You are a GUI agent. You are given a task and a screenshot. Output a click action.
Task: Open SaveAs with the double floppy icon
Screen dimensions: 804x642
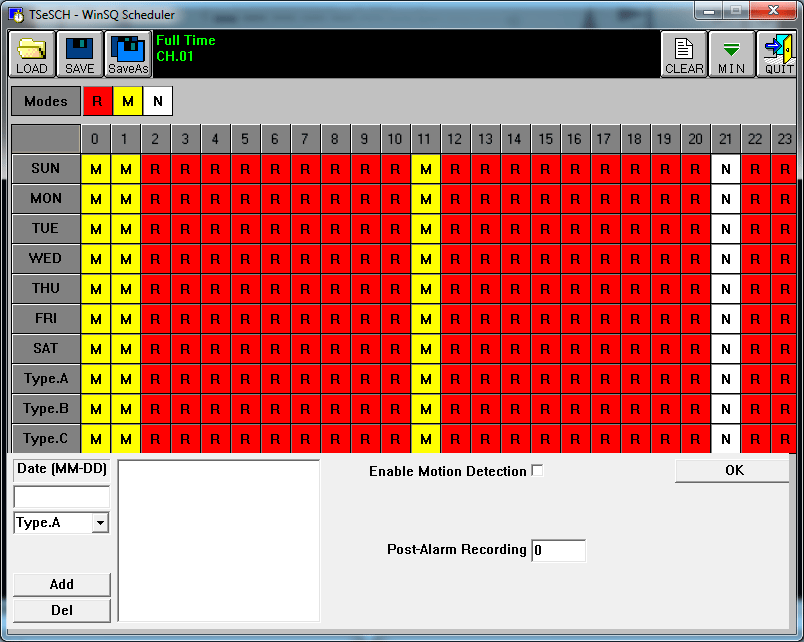pos(128,54)
